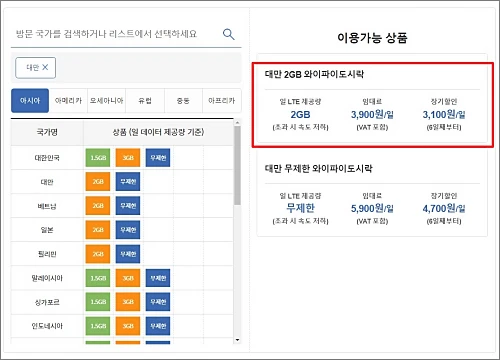The height and width of the screenshot is (360, 500).
Task: Select 2GB badge in 필리핀 row
Action: tap(98, 254)
